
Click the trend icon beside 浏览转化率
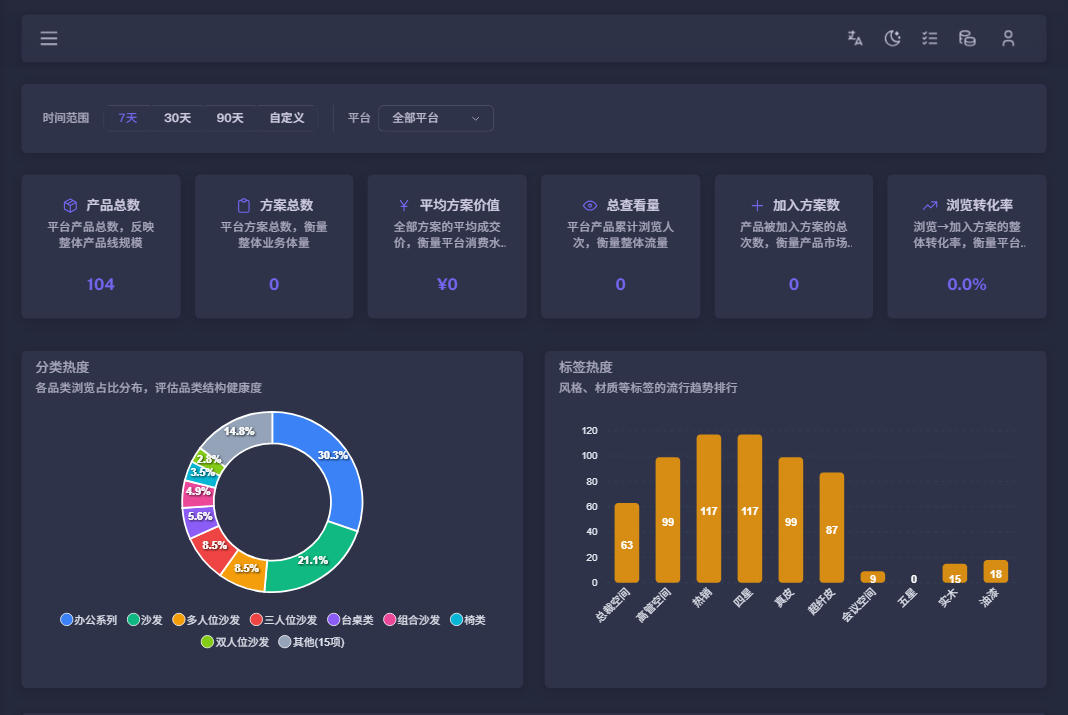[930, 205]
